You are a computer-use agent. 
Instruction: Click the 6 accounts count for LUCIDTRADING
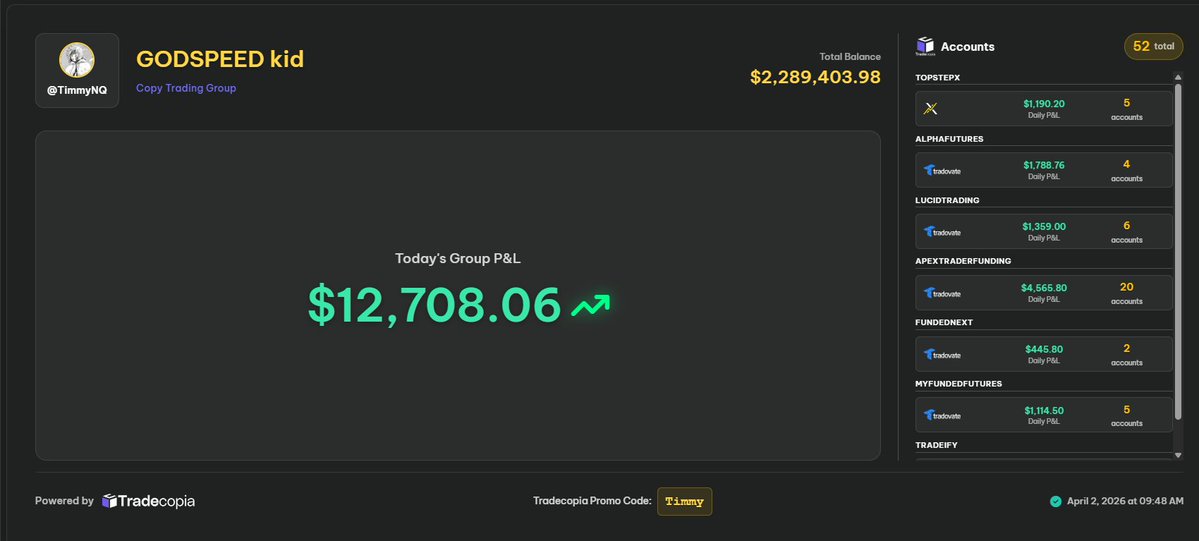tap(1126, 226)
